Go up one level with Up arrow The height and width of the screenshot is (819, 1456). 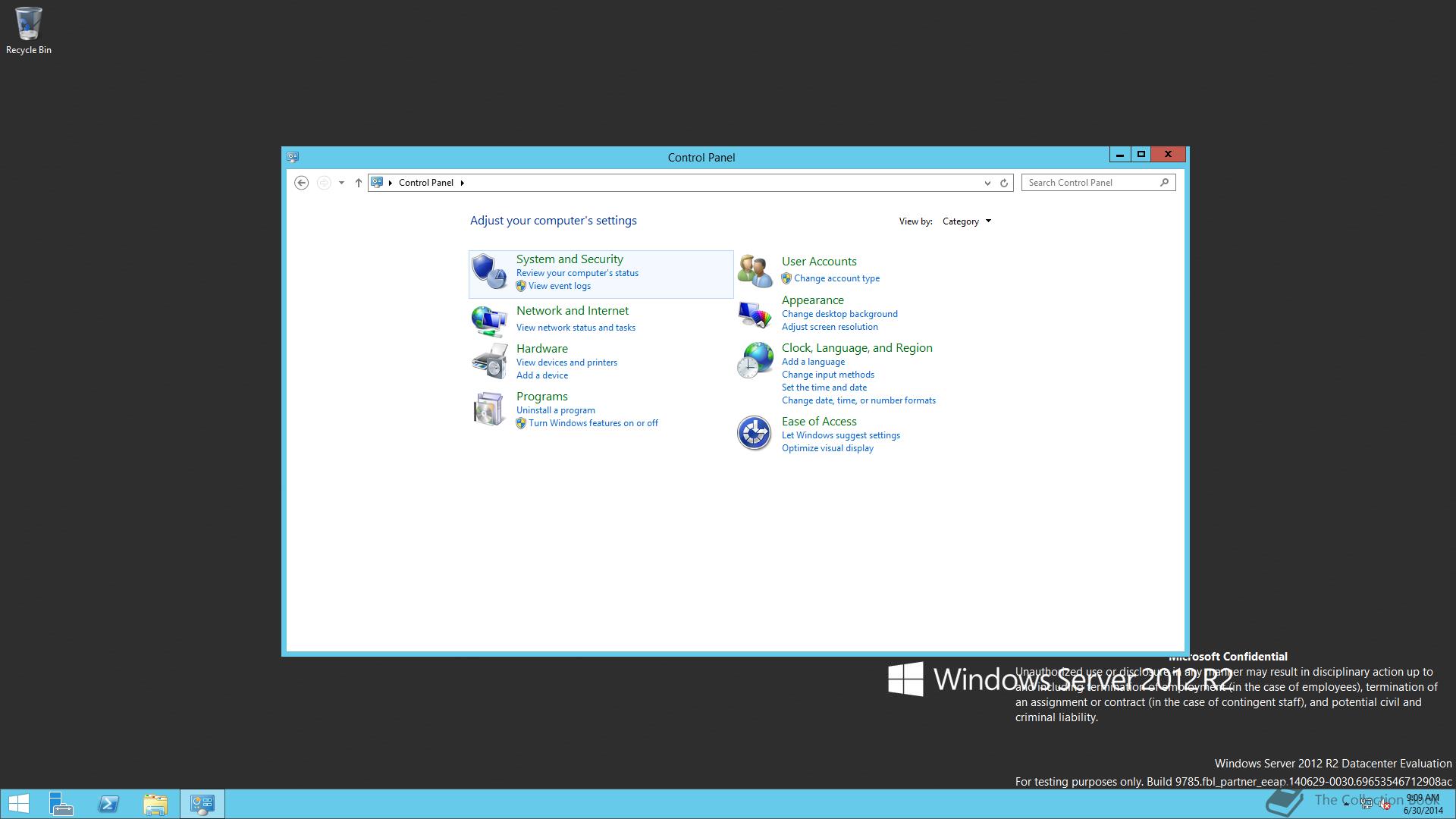click(359, 183)
